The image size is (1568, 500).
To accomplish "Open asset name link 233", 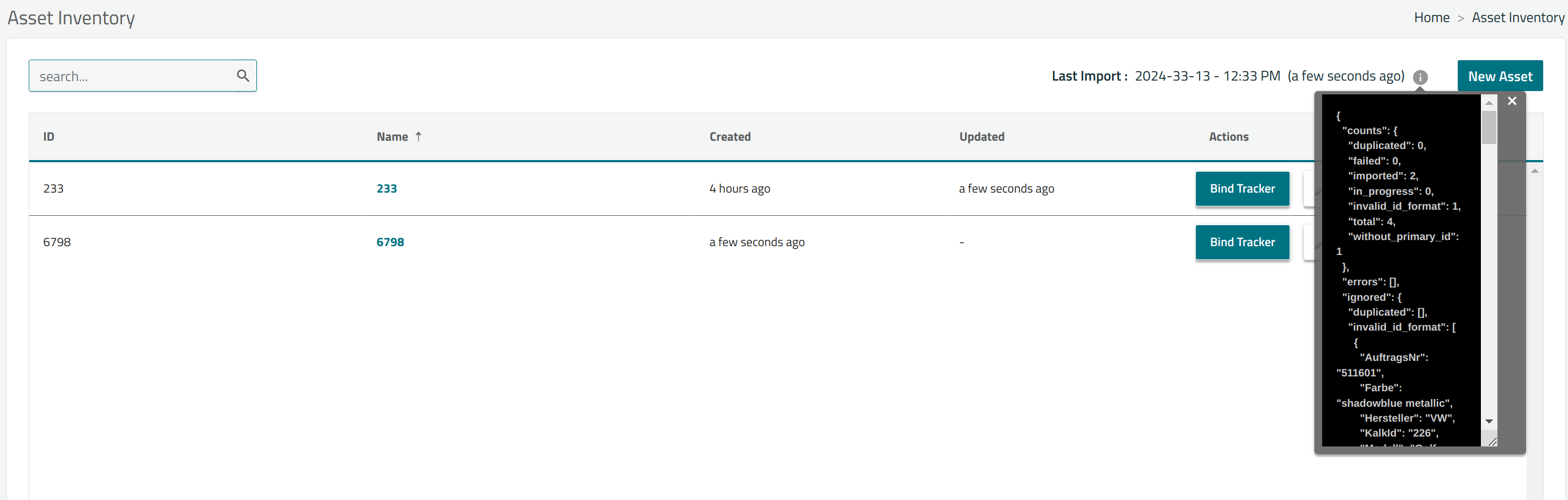I will 386,189.
